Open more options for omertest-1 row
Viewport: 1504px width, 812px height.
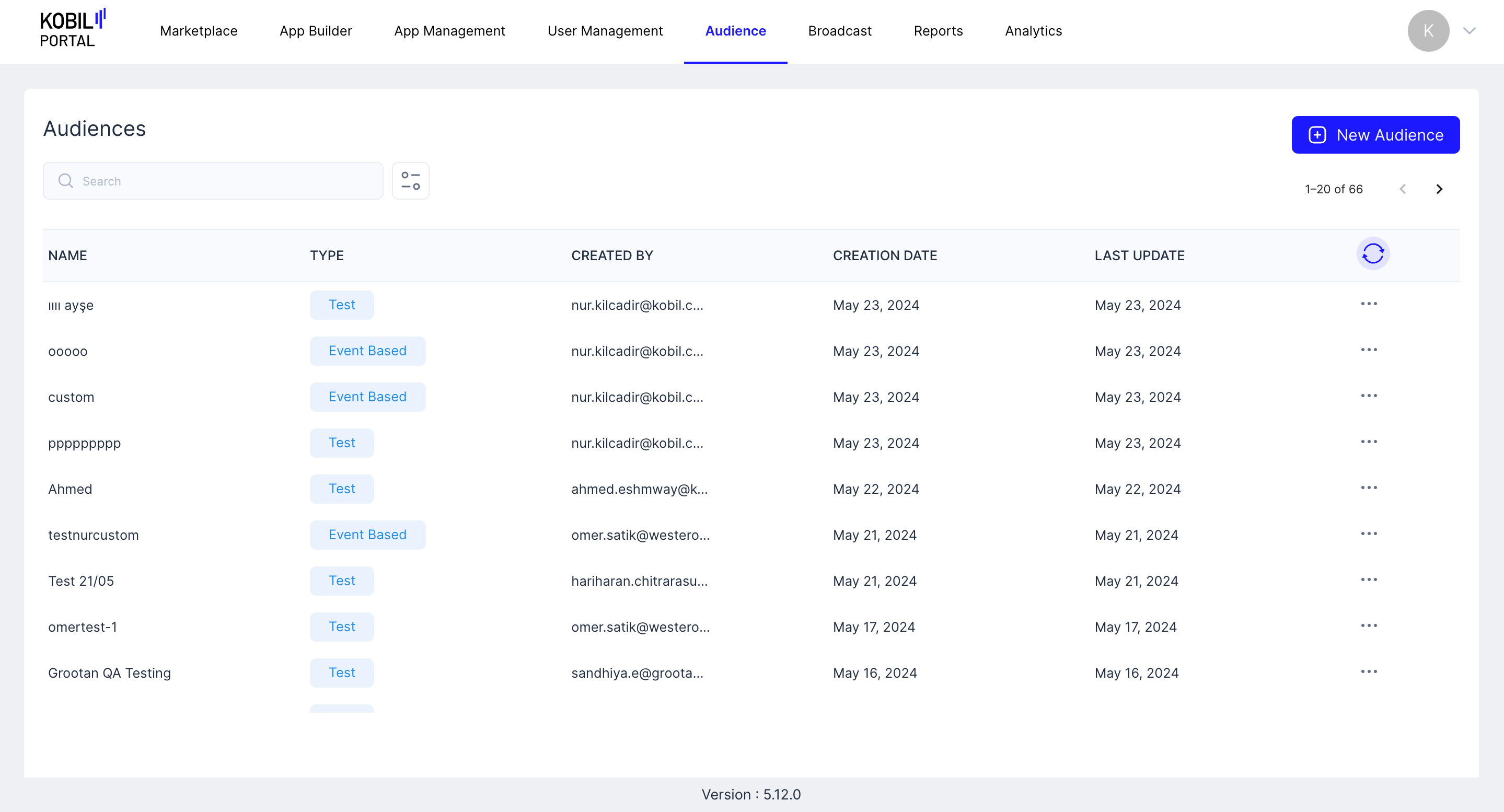(x=1369, y=626)
